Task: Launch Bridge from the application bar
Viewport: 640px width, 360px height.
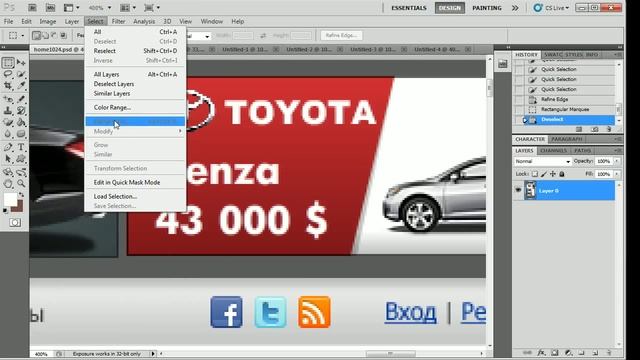Action: 32,8
